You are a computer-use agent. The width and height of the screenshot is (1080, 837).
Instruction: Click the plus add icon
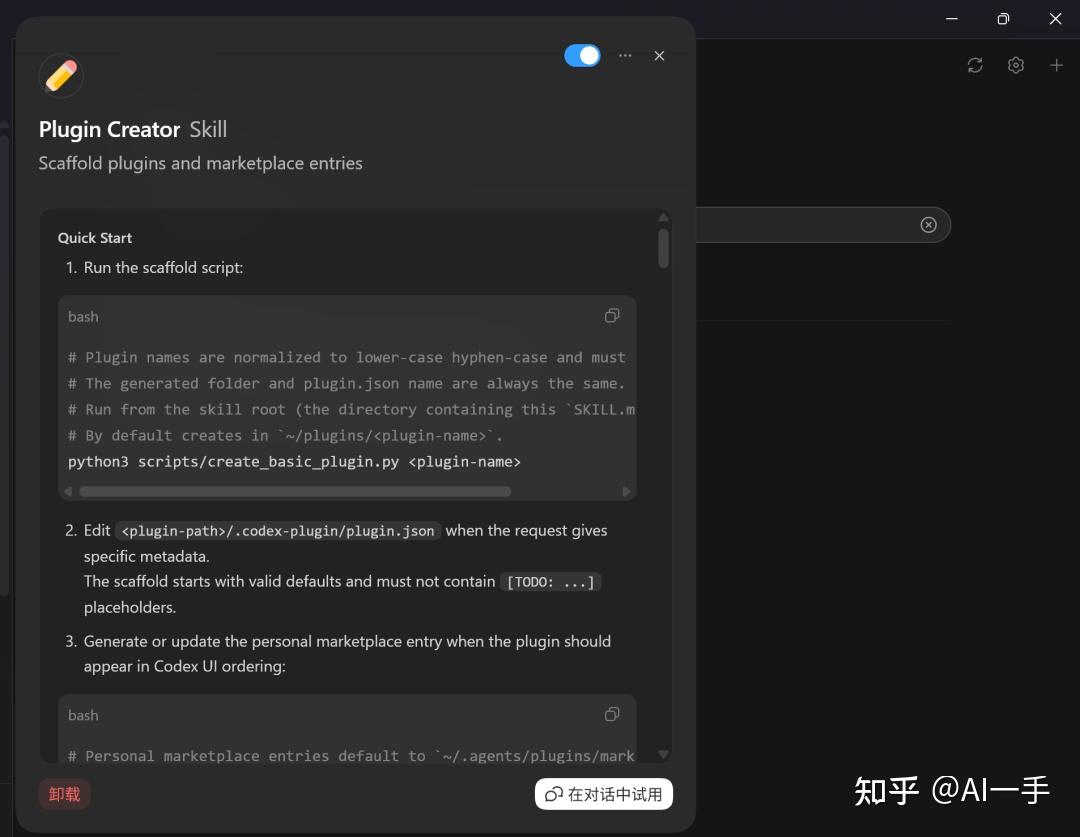(x=1056, y=65)
